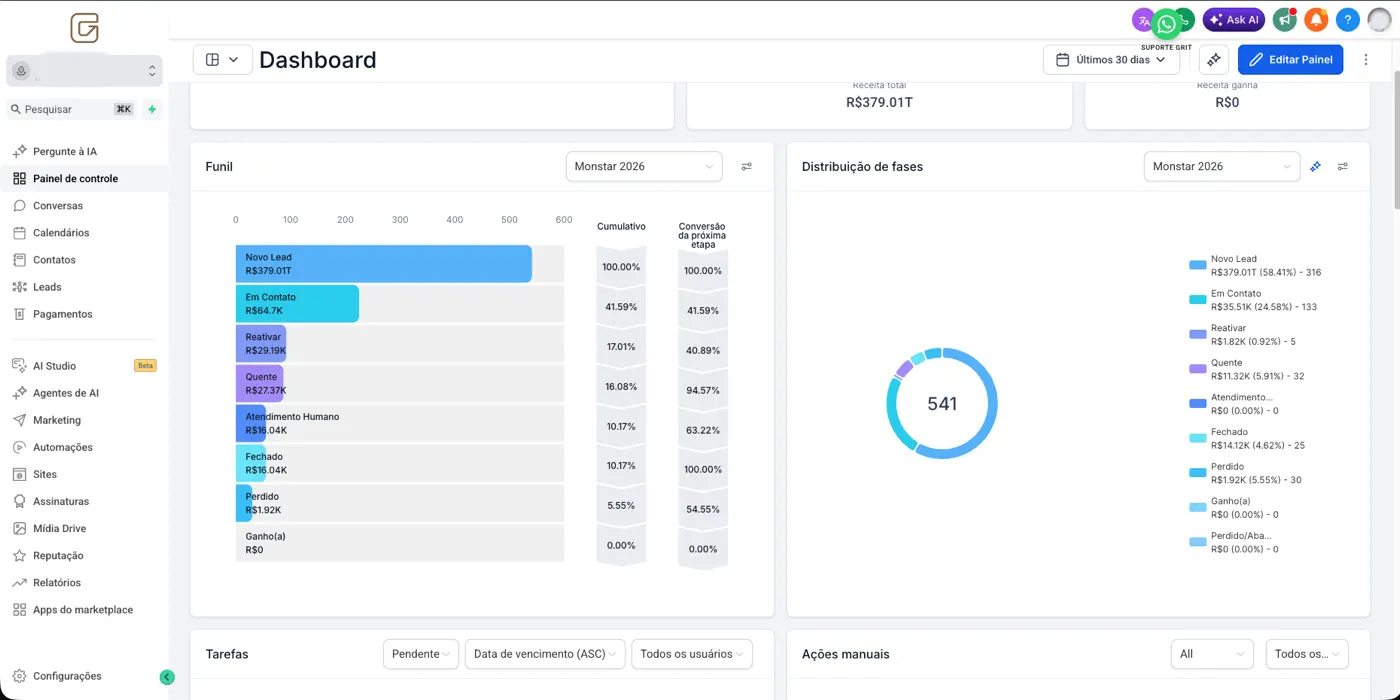The image size is (1400, 700).
Task: Click the R$379.01T Receita total value
Action: coord(879,102)
